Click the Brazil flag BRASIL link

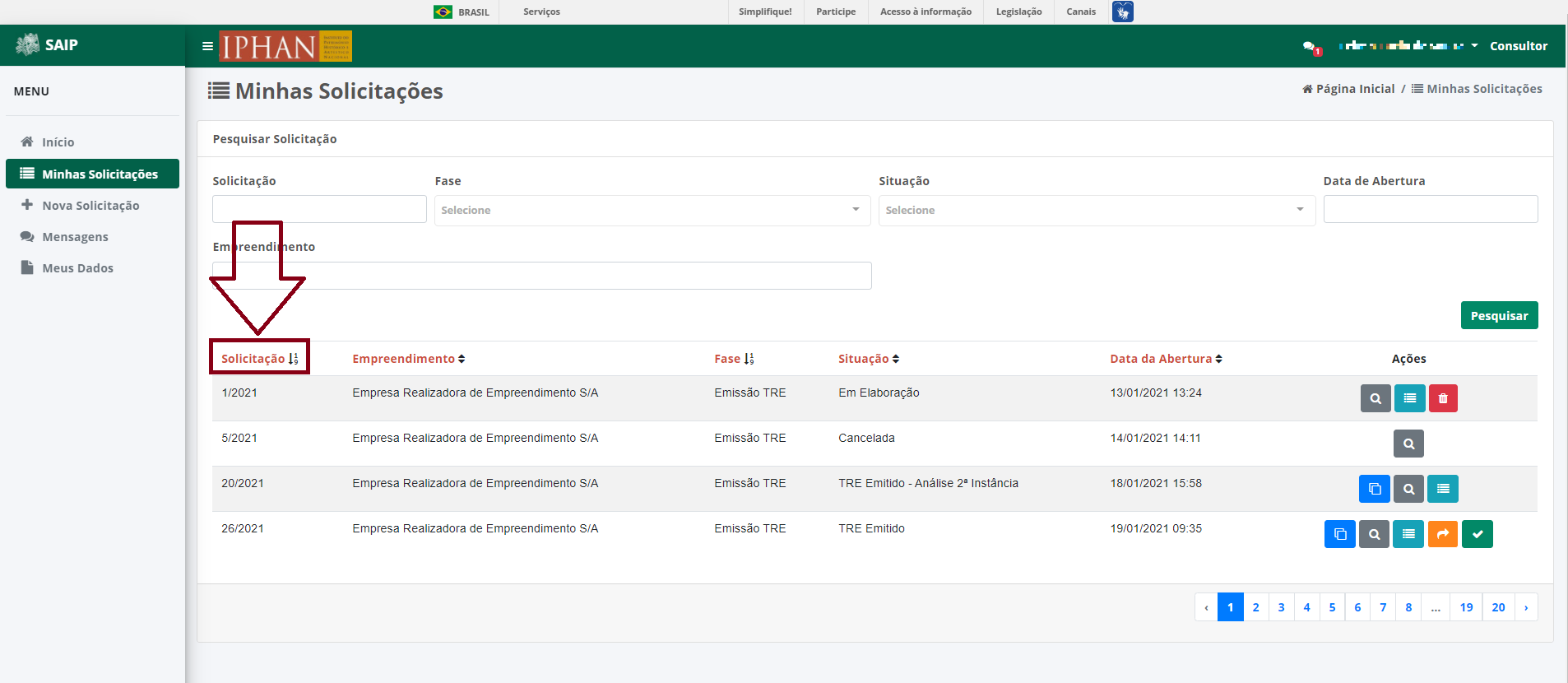coord(462,12)
